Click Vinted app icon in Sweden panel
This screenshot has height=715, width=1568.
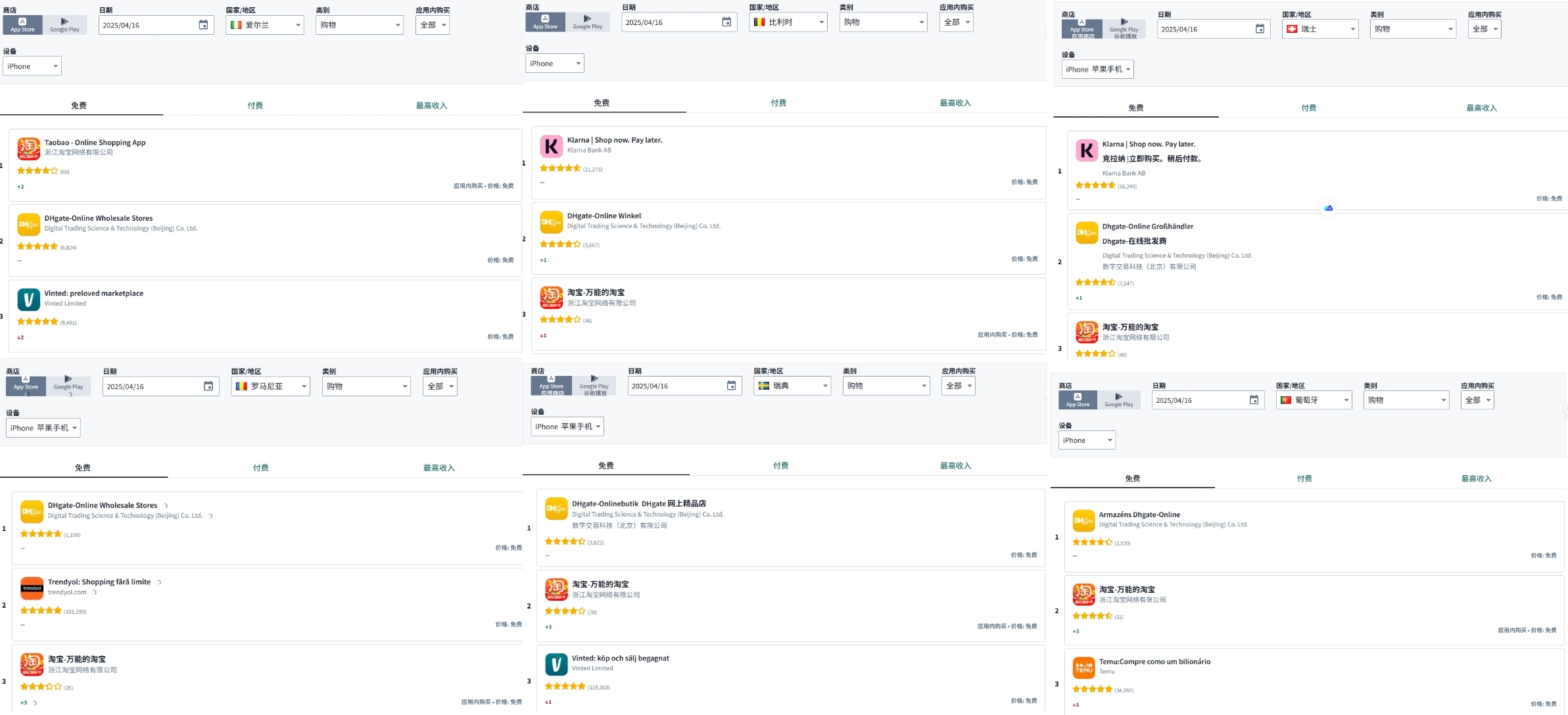556,664
